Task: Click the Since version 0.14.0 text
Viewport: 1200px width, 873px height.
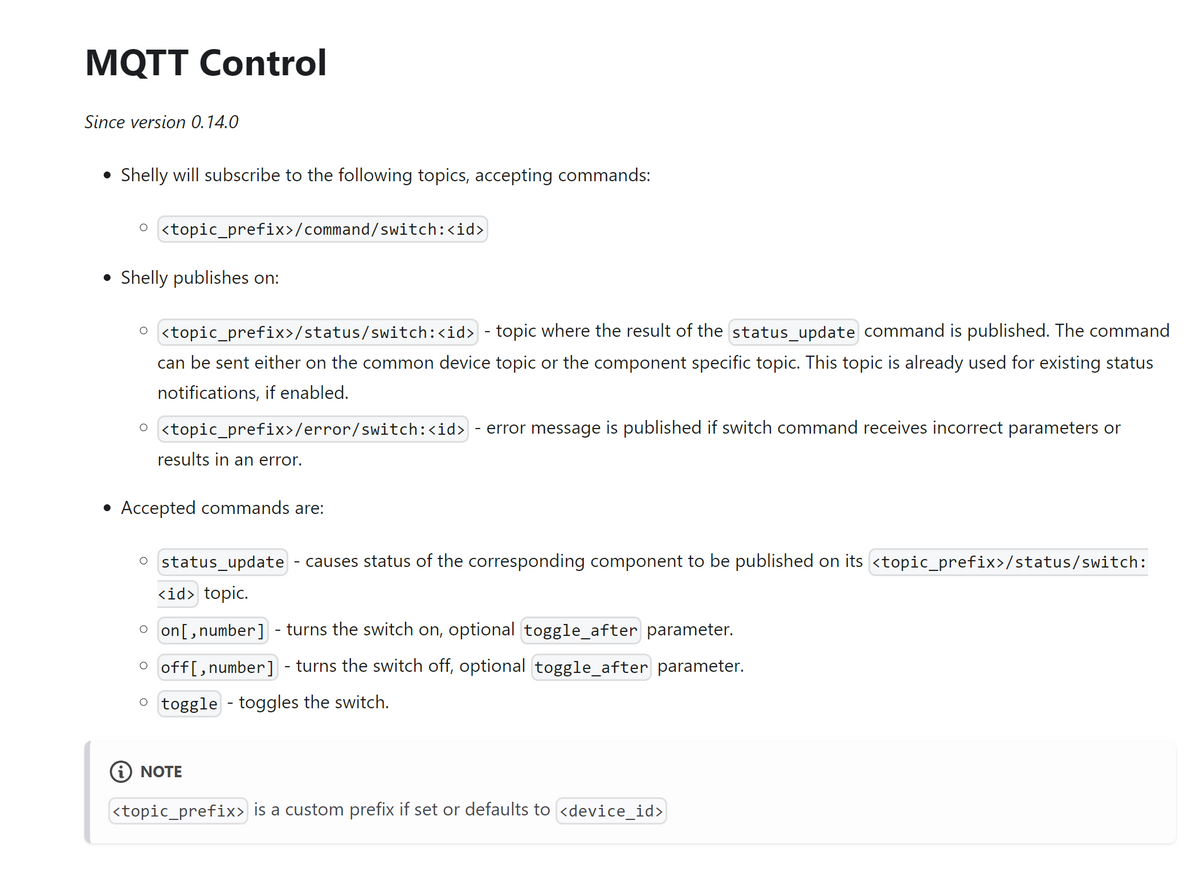Action: pyautogui.click(x=162, y=122)
